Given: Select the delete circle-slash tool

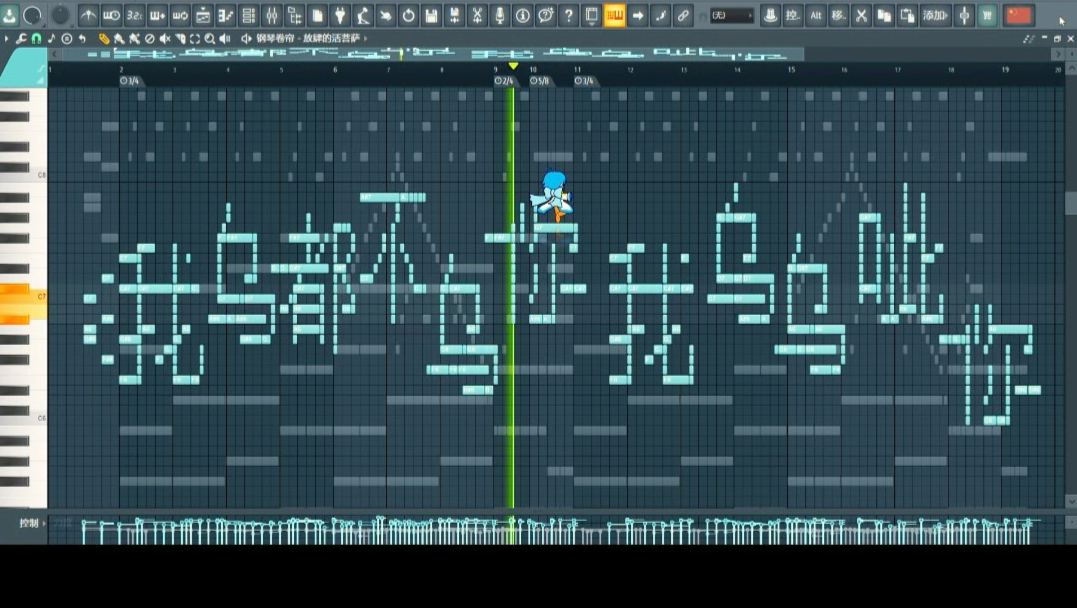Looking at the screenshot, I should [149, 38].
